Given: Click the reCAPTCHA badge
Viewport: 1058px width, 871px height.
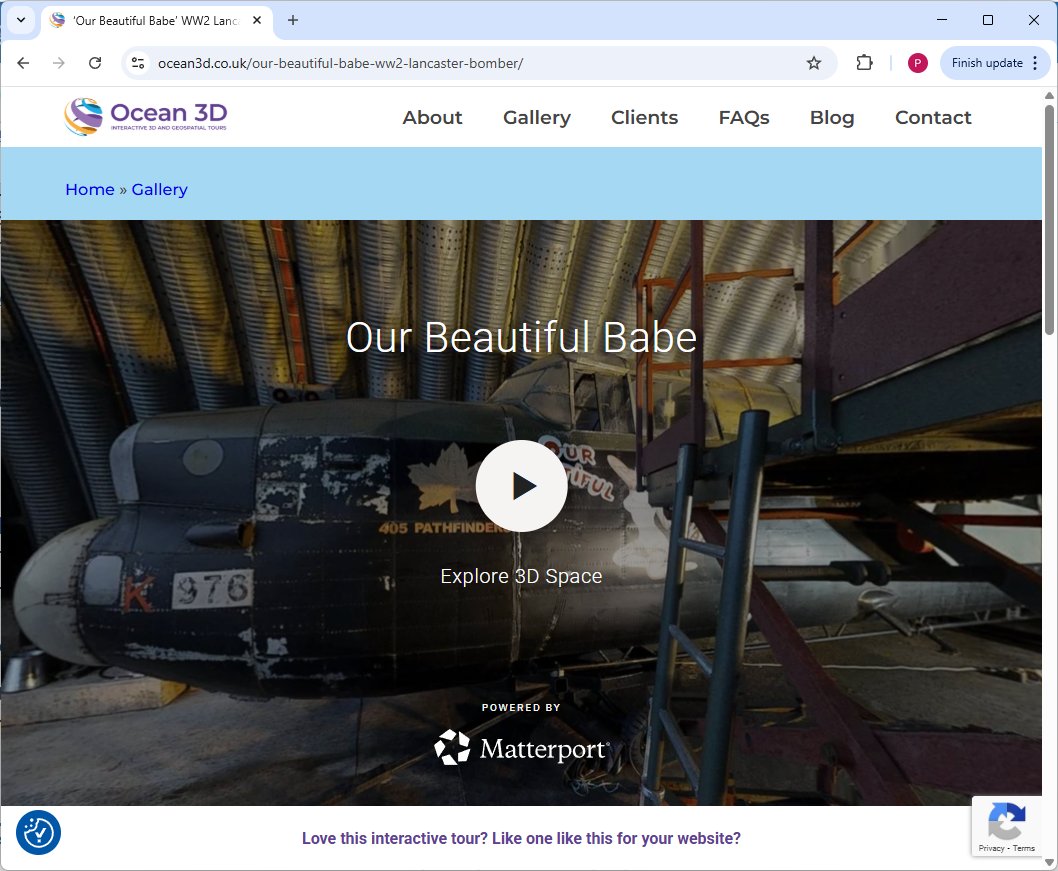Looking at the screenshot, I should point(1007,826).
